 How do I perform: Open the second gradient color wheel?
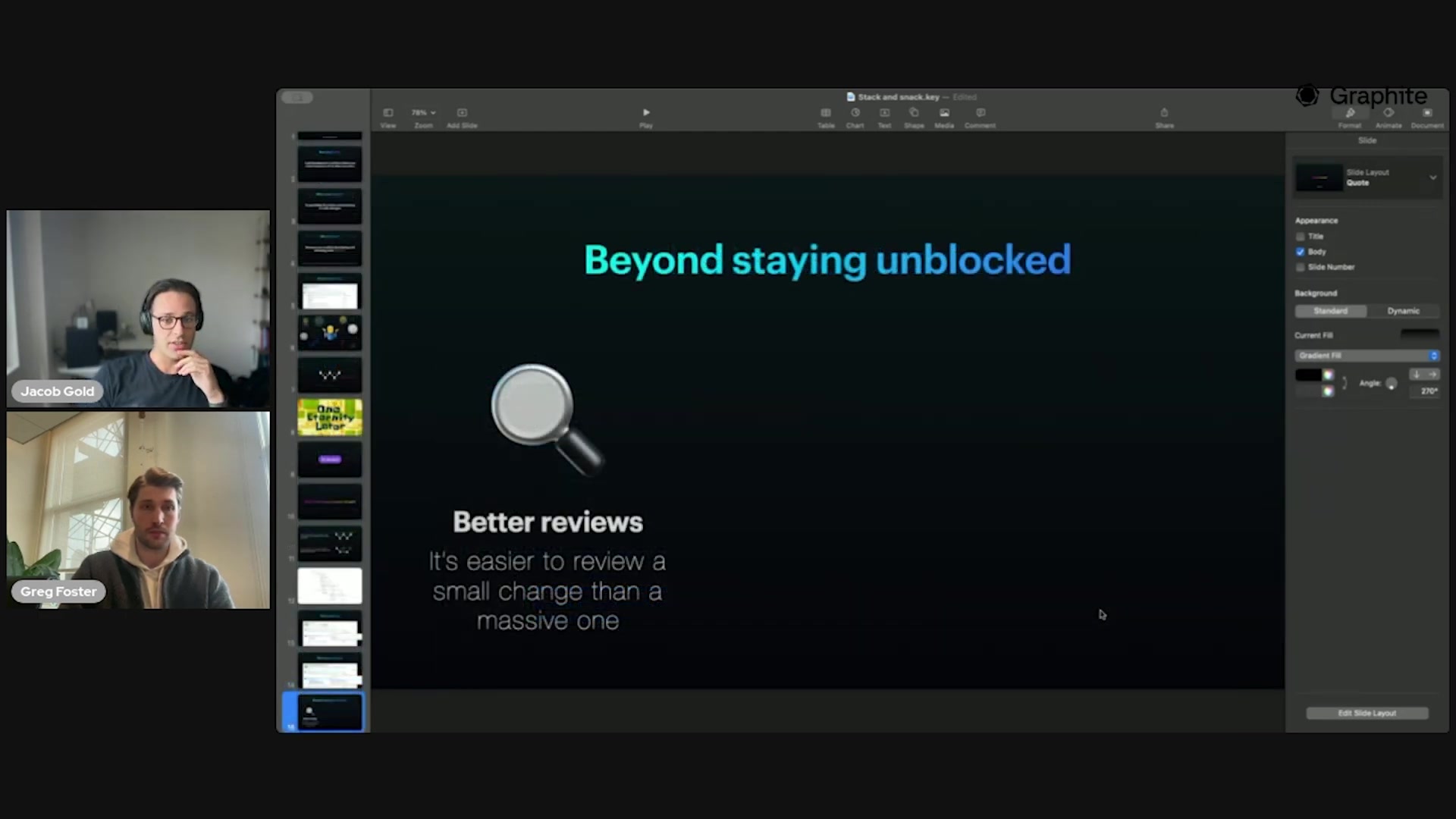coord(1328,391)
